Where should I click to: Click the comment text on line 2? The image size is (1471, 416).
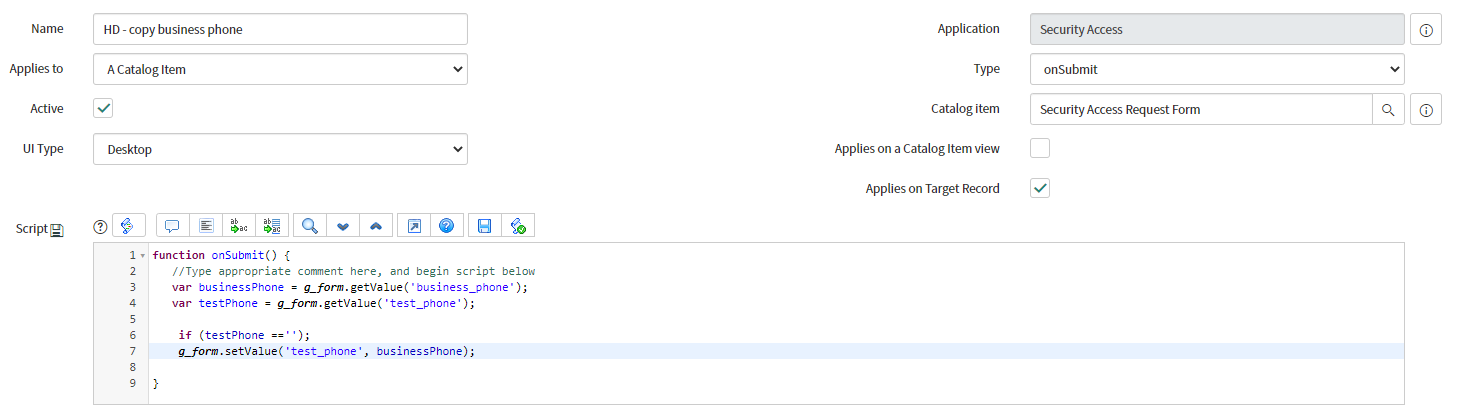[x=353, y=271]
